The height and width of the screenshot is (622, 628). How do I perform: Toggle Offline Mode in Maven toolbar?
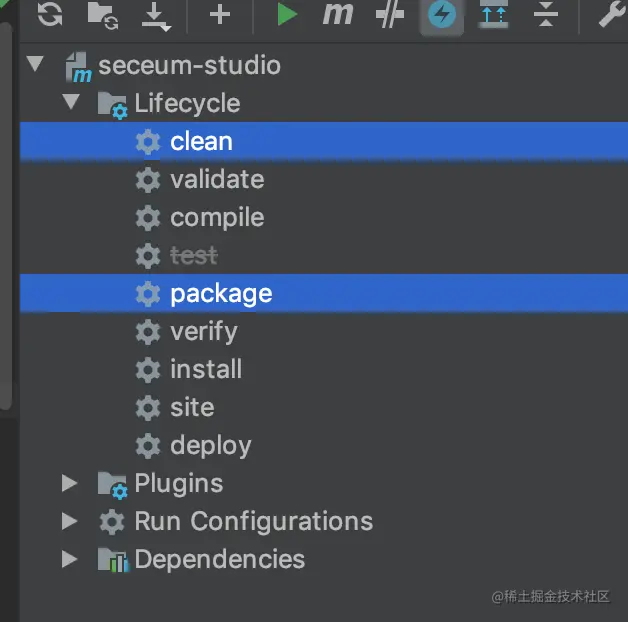click(389, 14)
